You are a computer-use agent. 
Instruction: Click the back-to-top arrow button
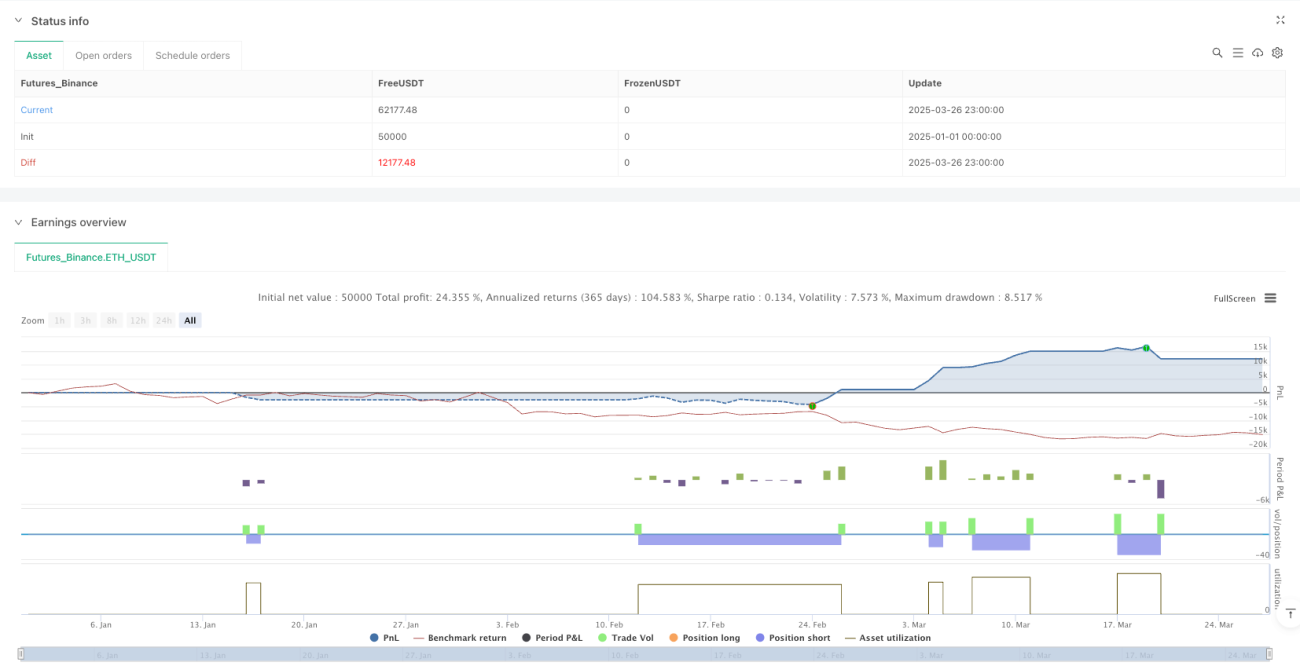[x=1289, y=612]
